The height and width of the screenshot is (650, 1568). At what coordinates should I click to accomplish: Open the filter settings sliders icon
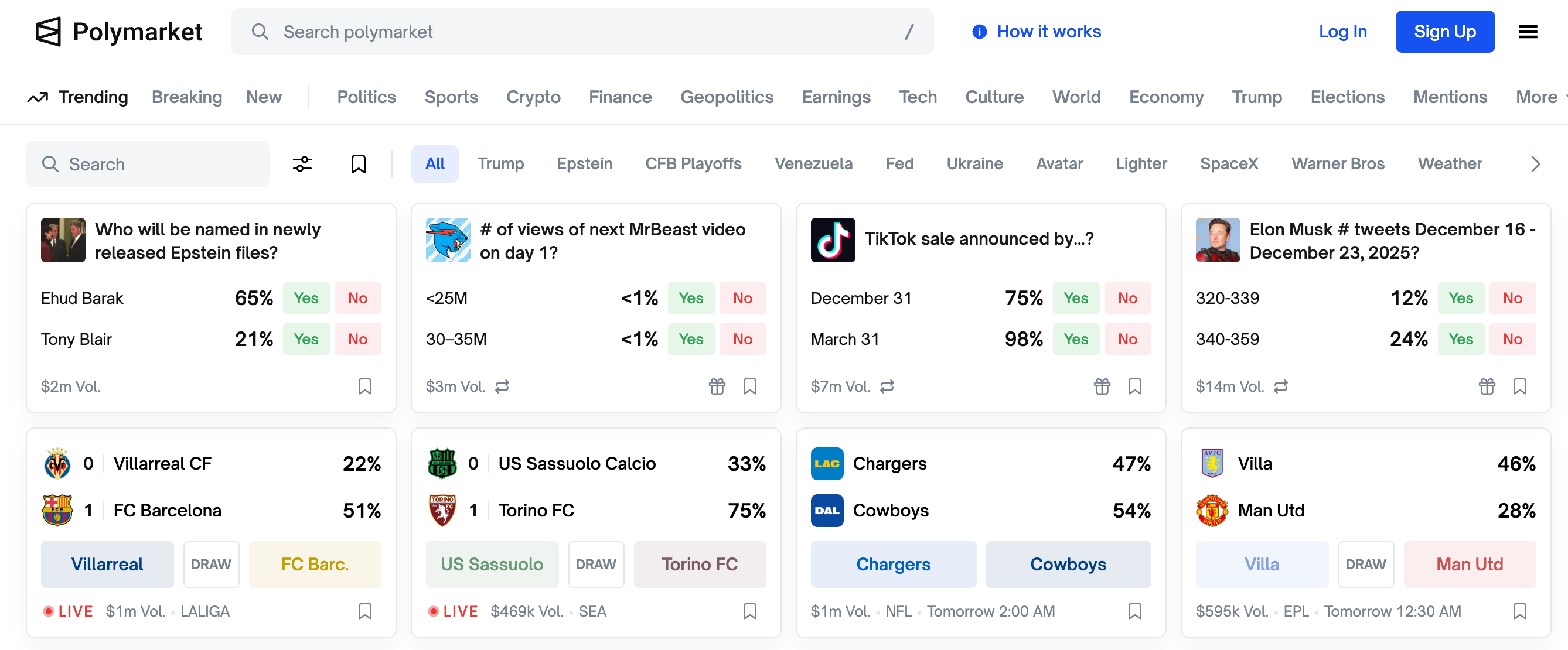302,163
